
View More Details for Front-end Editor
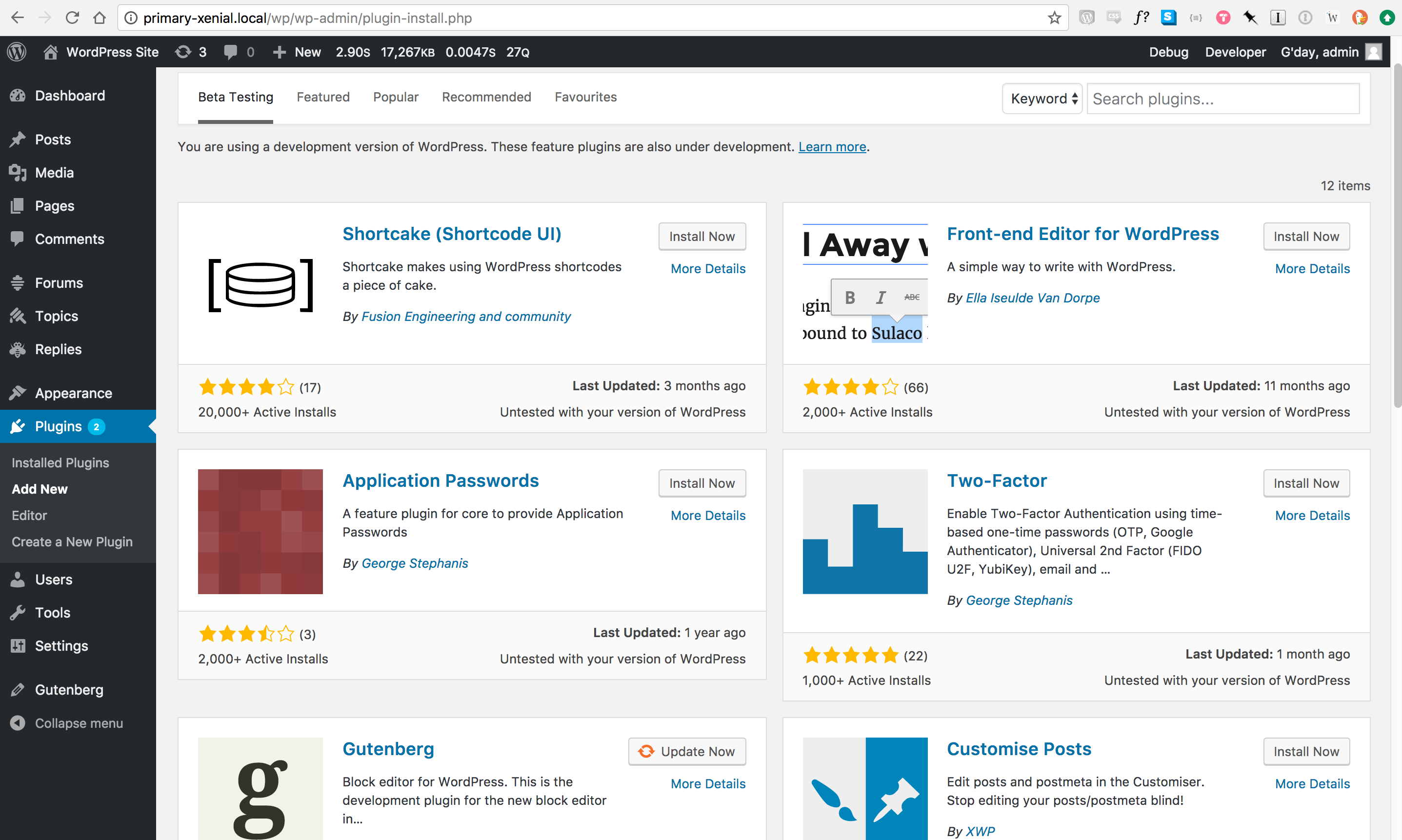pos(1313,269)
